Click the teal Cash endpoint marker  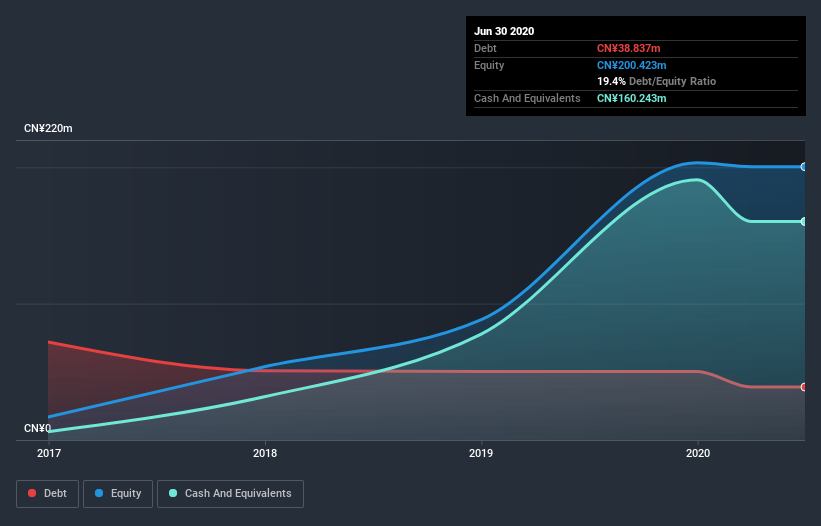click(x=804, y=222)
